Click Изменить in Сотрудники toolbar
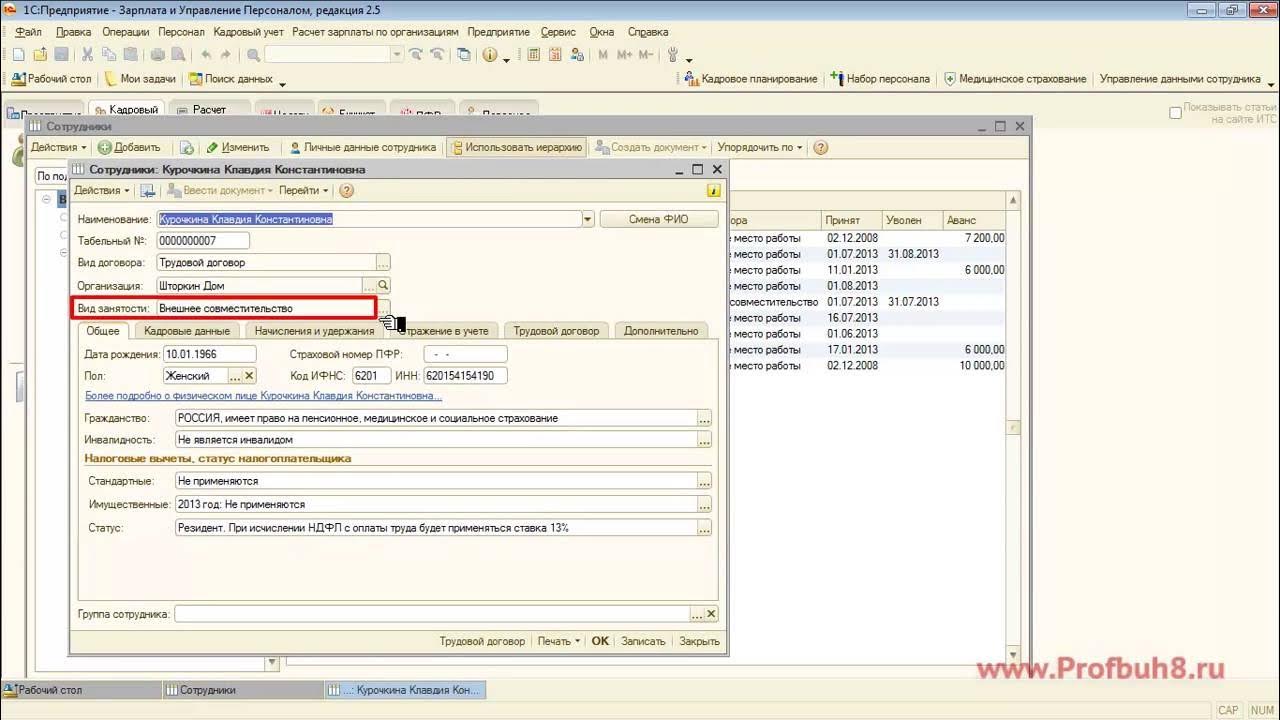1280x720 pixels. click(237, 147)
